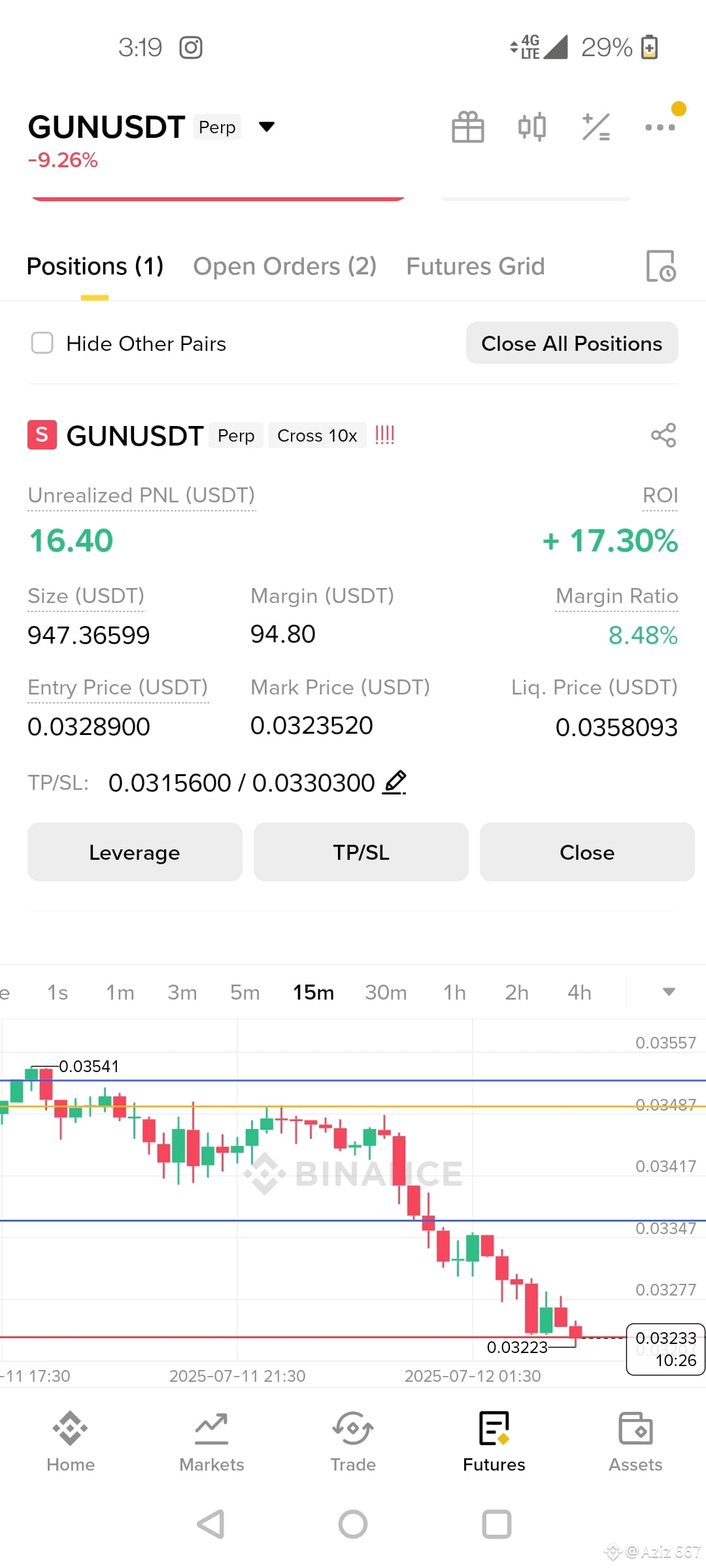The width and height of the screenshot is (706, 1568).
Task: Tap the battery status icon
Action: point(649,47)
